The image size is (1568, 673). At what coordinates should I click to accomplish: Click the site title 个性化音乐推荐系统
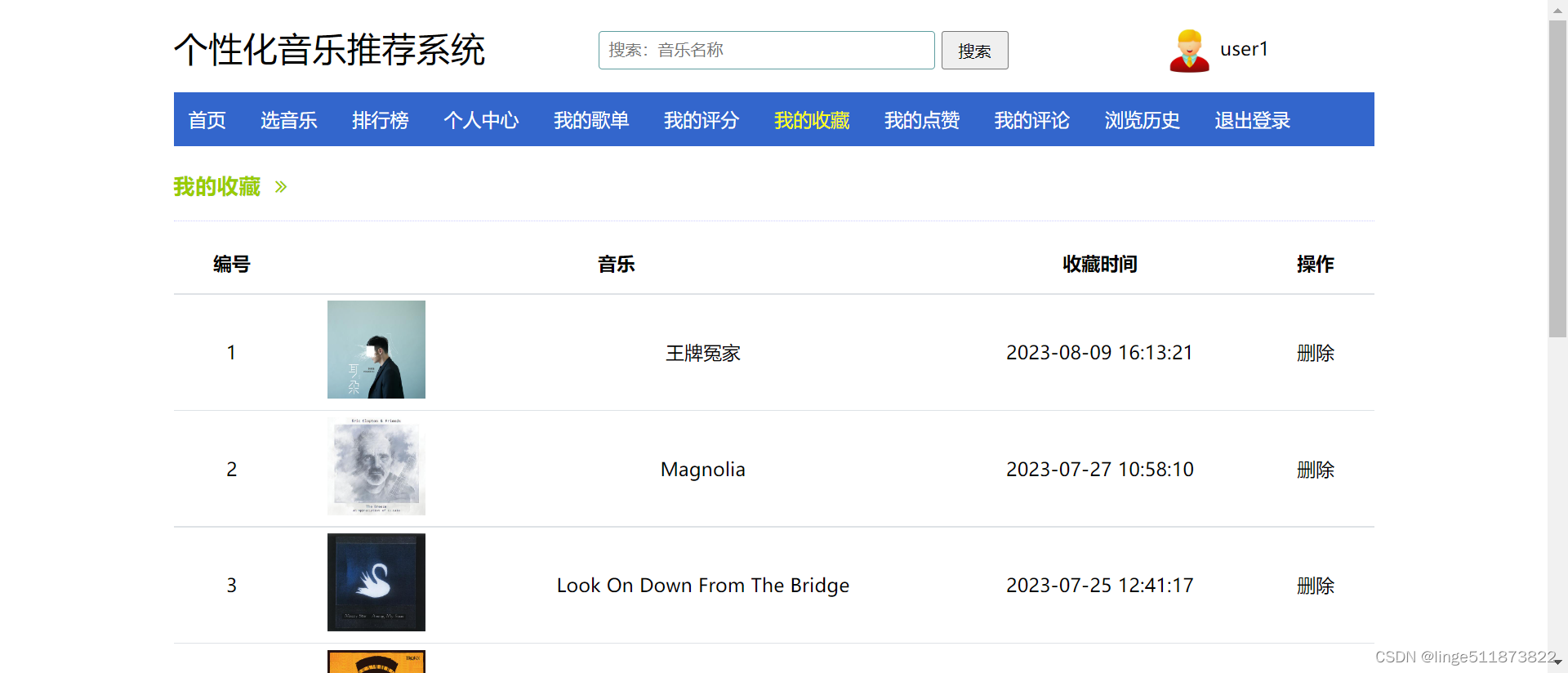pos(330,50)
